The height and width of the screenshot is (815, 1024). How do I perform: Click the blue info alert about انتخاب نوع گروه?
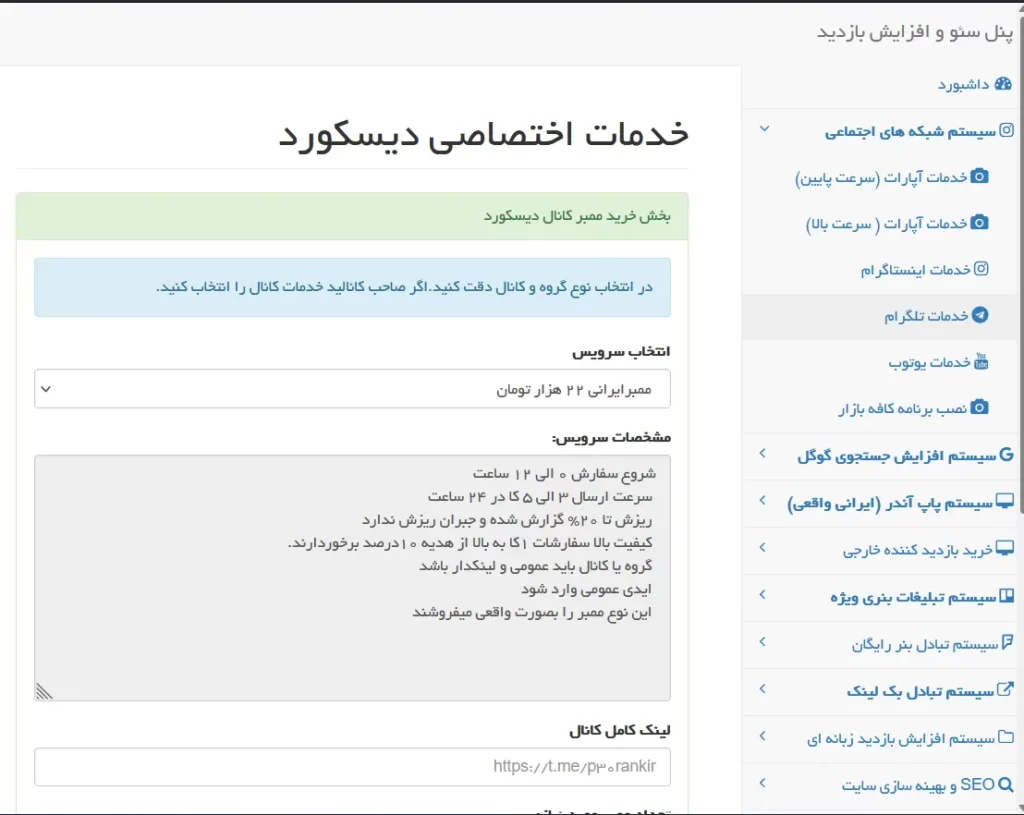click(x=352, y=287)
